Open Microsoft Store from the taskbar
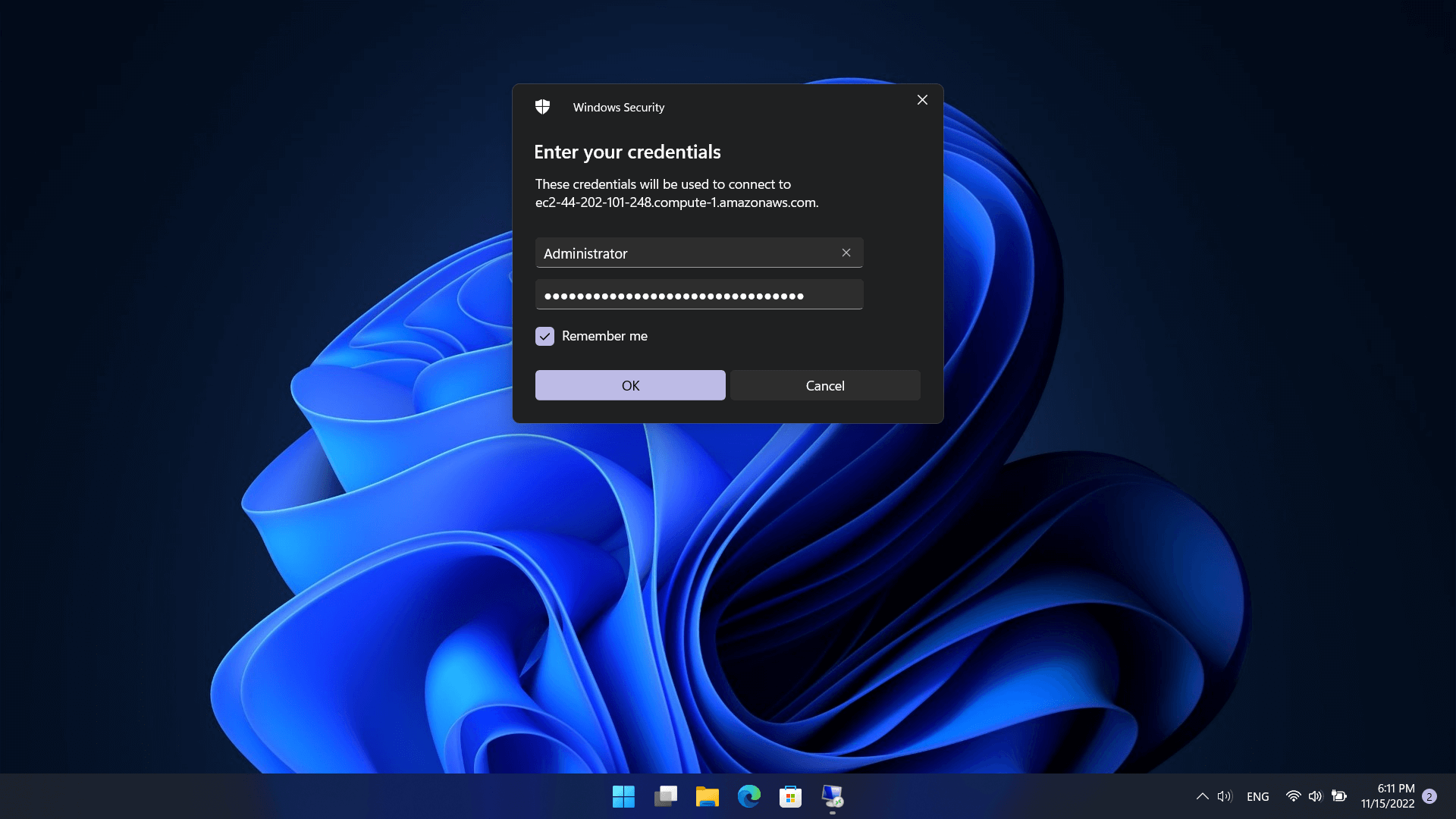Screen dimensions: 1456x819 pyautogui.click(x=790, y=796)
